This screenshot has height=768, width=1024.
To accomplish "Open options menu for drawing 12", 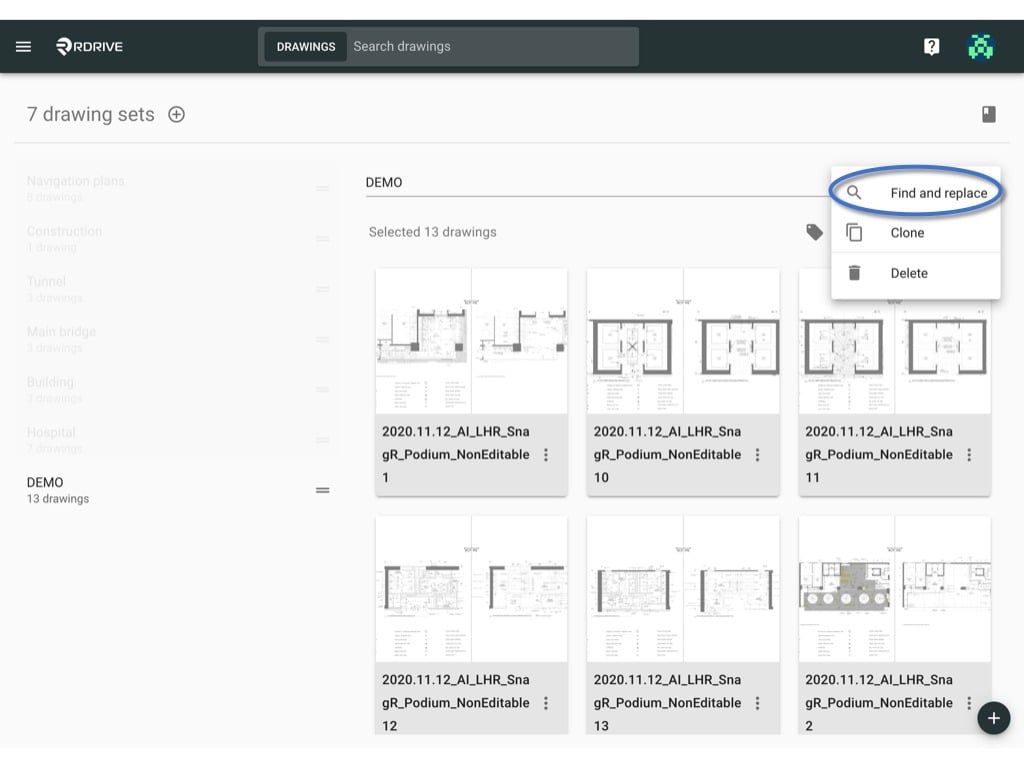I will (x=546, y=703).
